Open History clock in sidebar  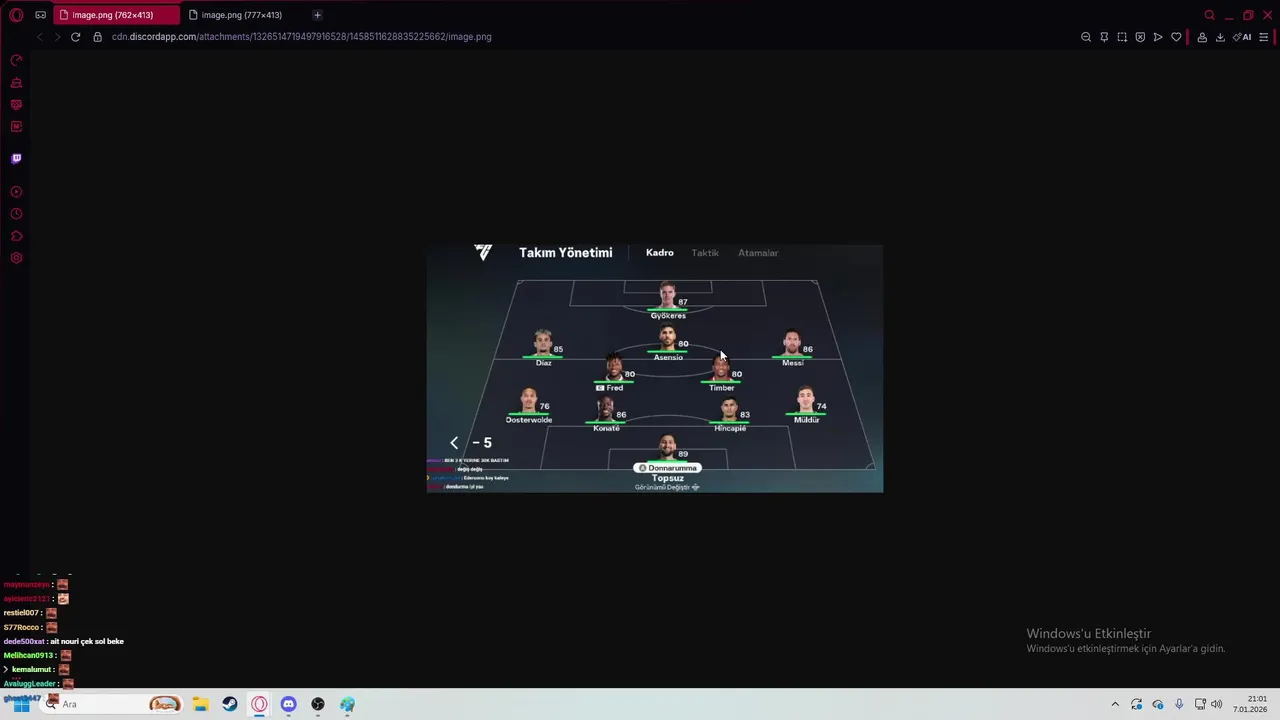16,214
